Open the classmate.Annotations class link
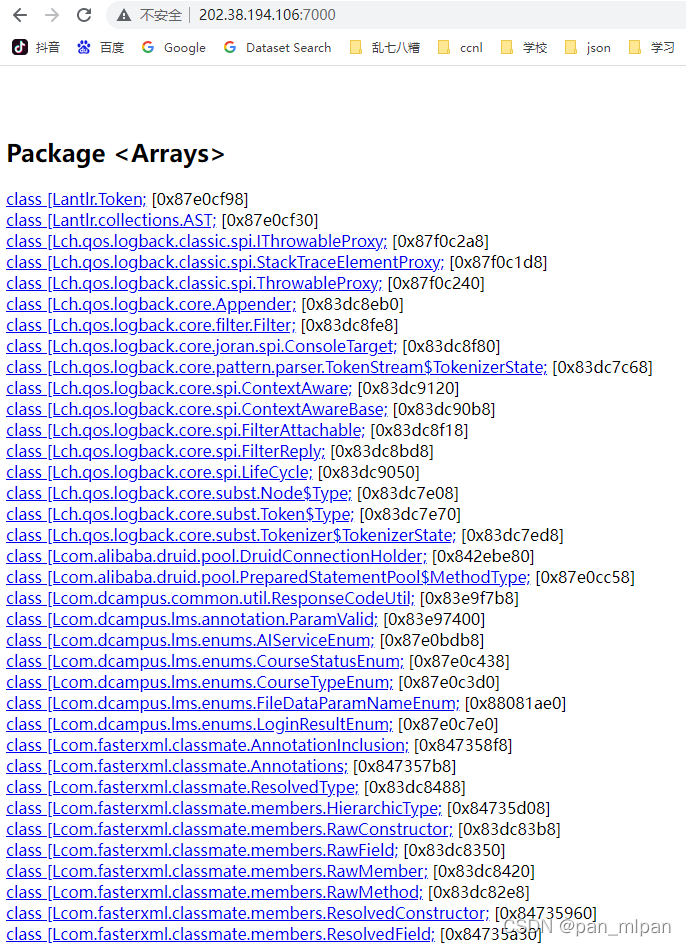This screenshot has width=686, height=946. pos(177,767)
